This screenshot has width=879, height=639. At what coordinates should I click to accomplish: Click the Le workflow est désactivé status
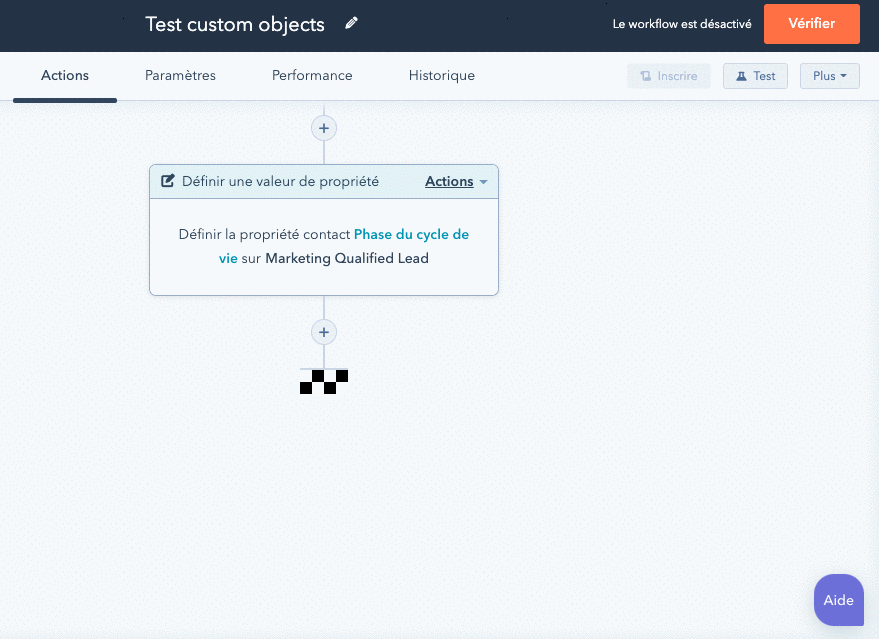point(682,24)
